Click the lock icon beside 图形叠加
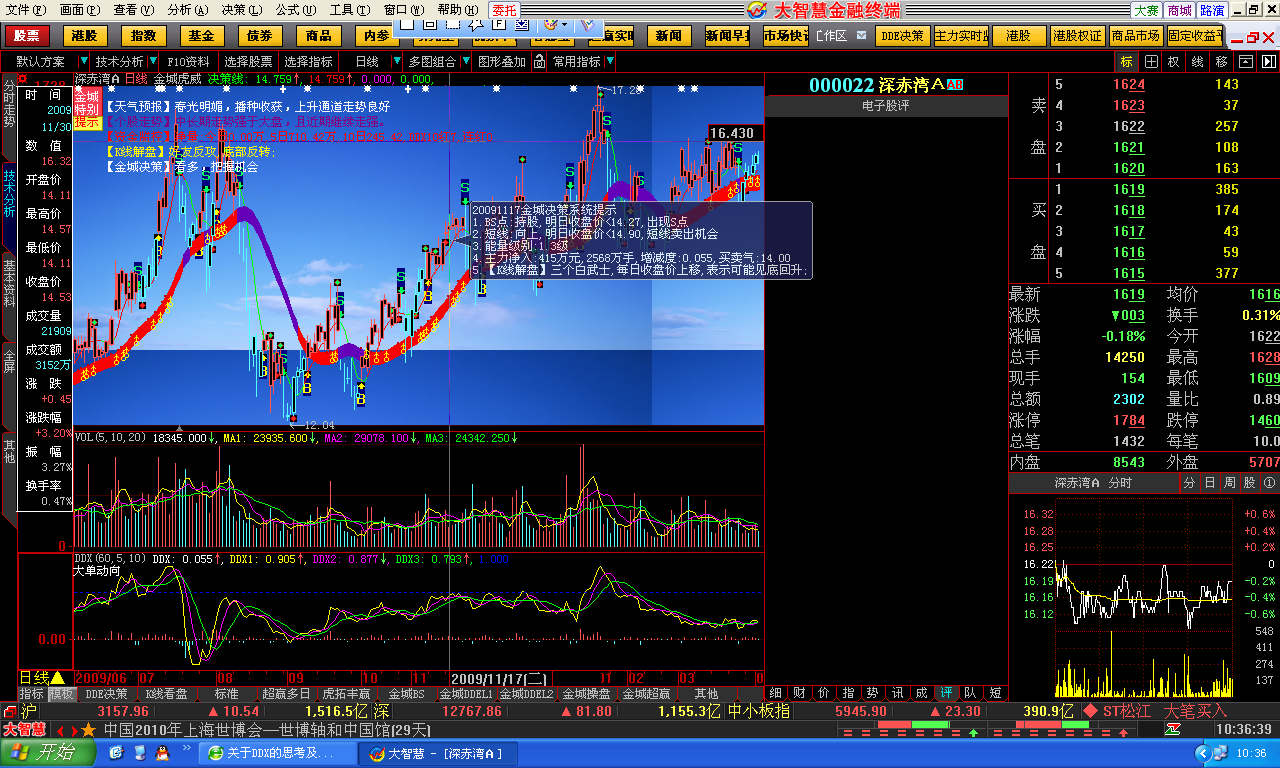 click(x=540, y=62)
